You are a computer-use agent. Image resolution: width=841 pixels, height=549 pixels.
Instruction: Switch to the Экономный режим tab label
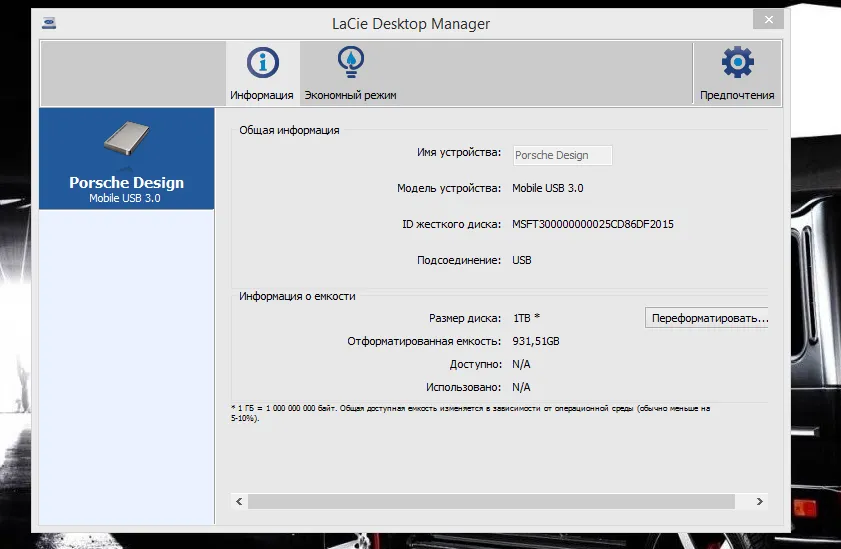coord(350,95)
